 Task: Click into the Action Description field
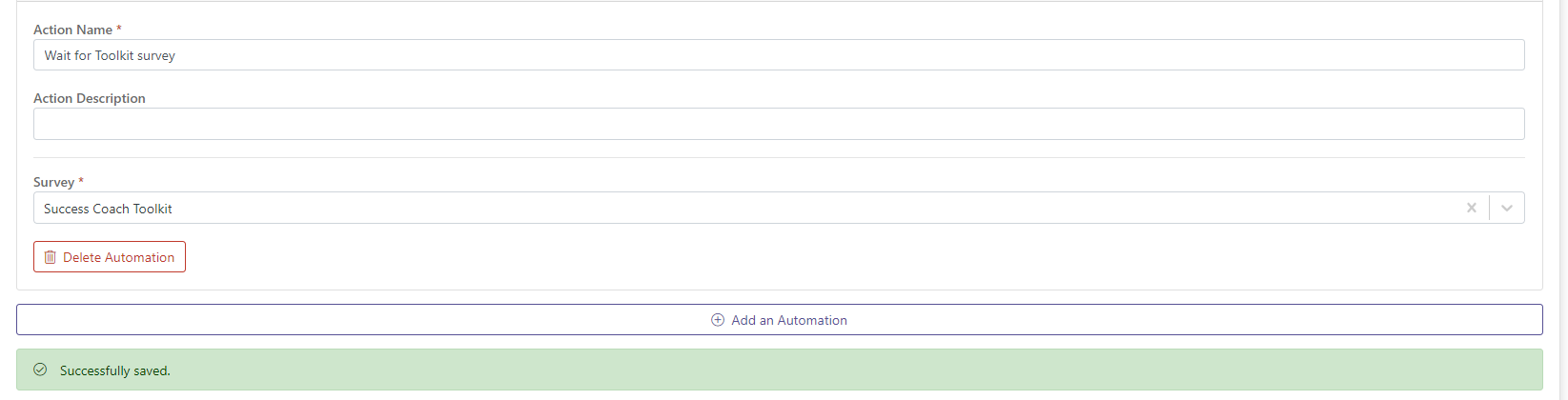[x=779, y=124]
